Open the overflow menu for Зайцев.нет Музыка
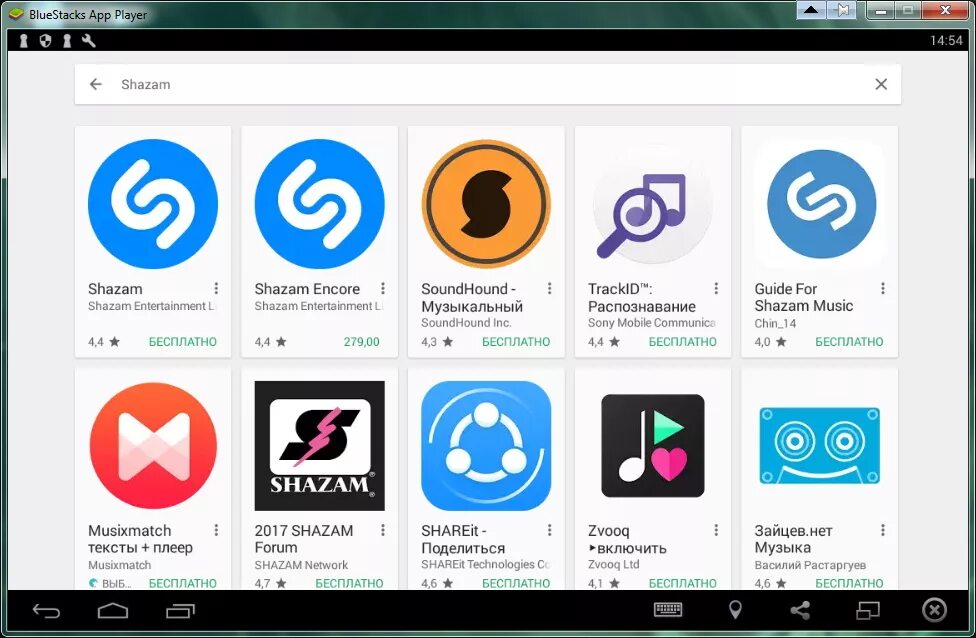 (883, 530)
